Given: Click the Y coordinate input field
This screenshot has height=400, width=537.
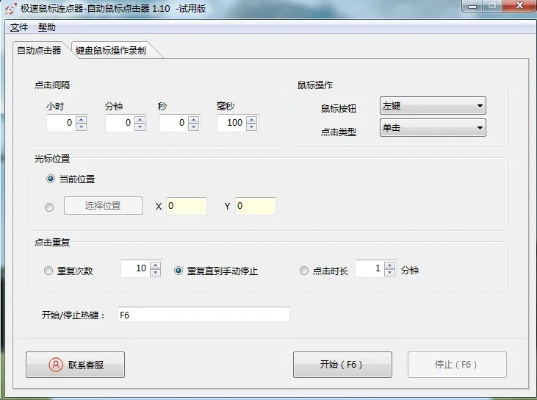Looking at the screenshot, I should [255, 206].
